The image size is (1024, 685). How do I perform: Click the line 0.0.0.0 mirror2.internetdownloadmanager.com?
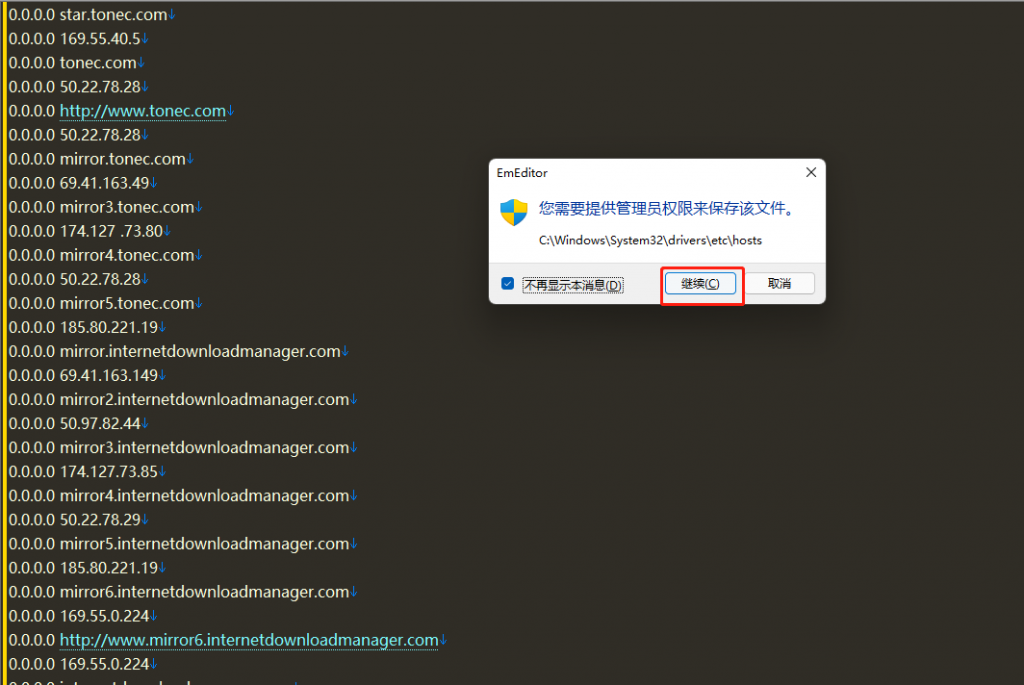(x=178, y=400)
